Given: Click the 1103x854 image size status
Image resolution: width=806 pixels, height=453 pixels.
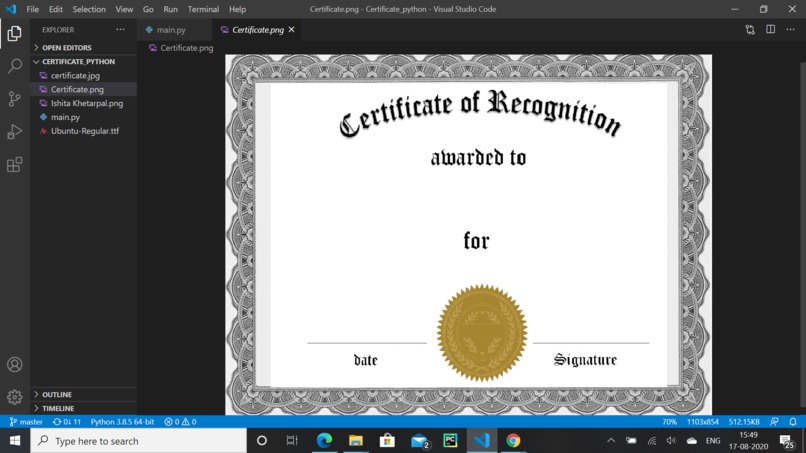Looking at the screenshot, I should pos(703,422).
